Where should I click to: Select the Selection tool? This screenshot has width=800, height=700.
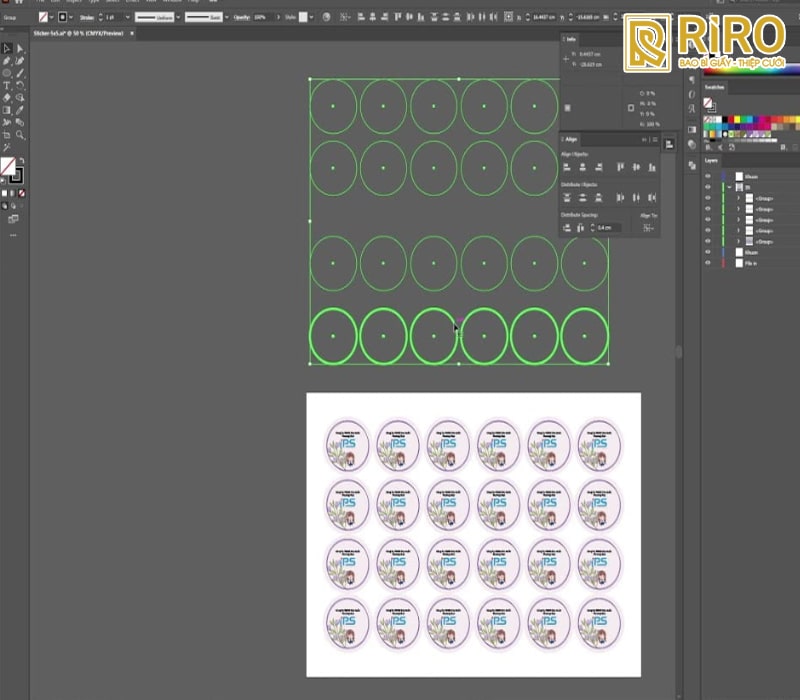pos(7,48)
